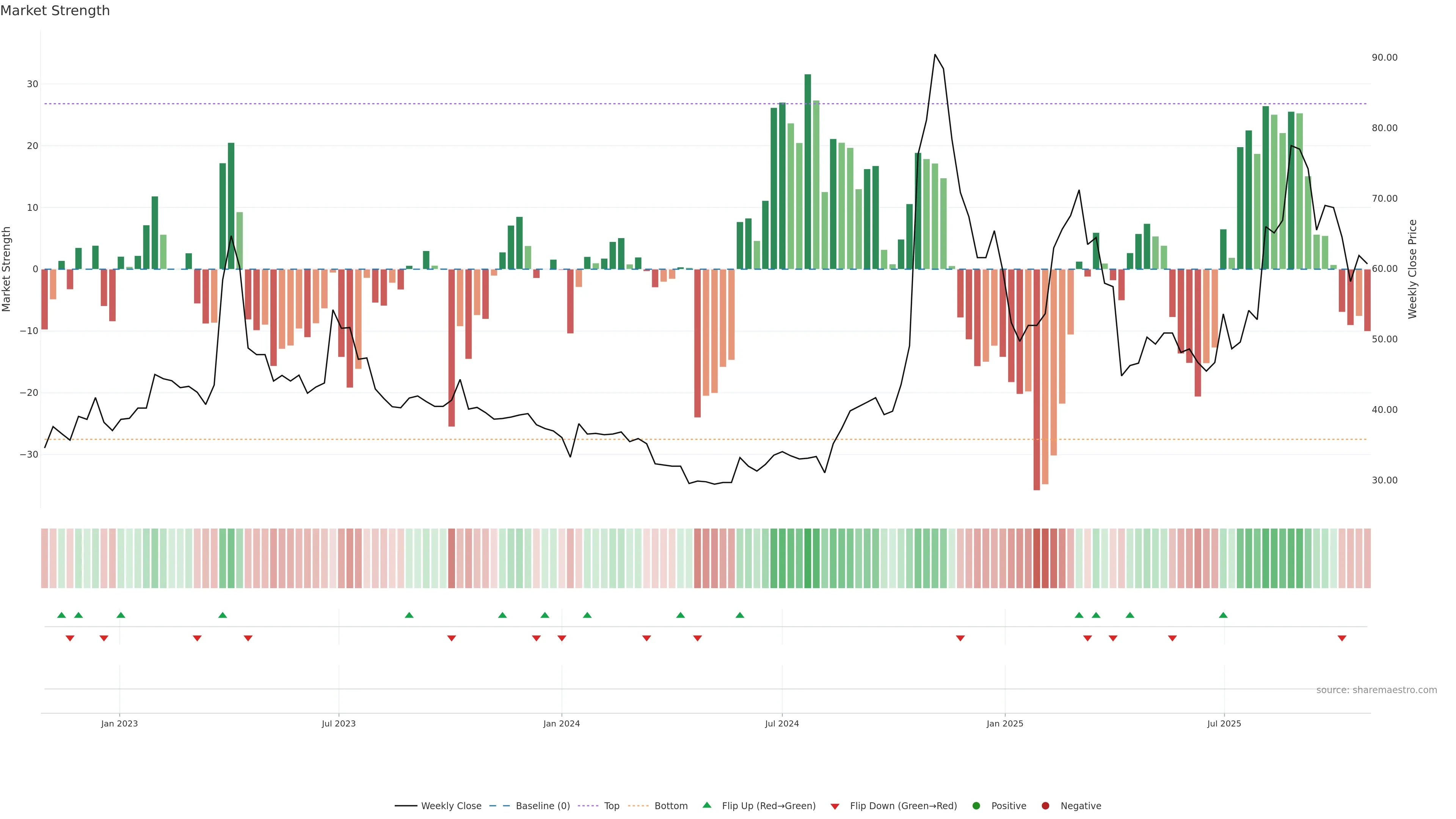Click the red Negative circle legend icon
Viewport: 1456px width, 819px height.
[x=1045, y=805]
